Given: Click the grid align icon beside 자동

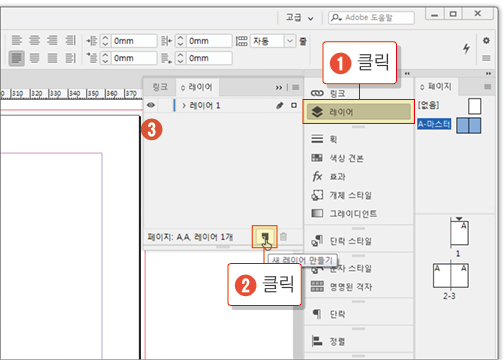Looking at the screenshot, I should [x=242, y=41].
